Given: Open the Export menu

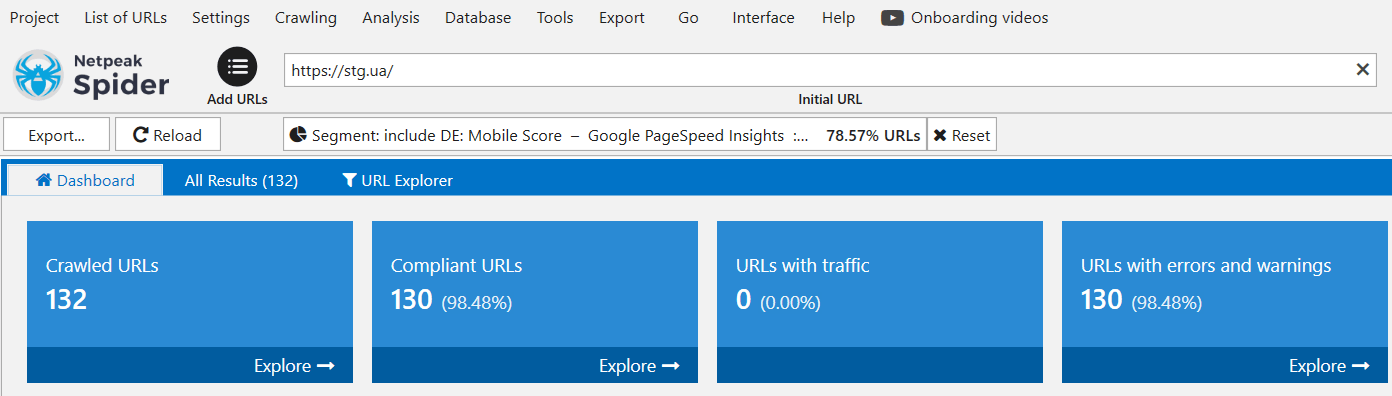Looking at the screenshot, I should [622, 18].
